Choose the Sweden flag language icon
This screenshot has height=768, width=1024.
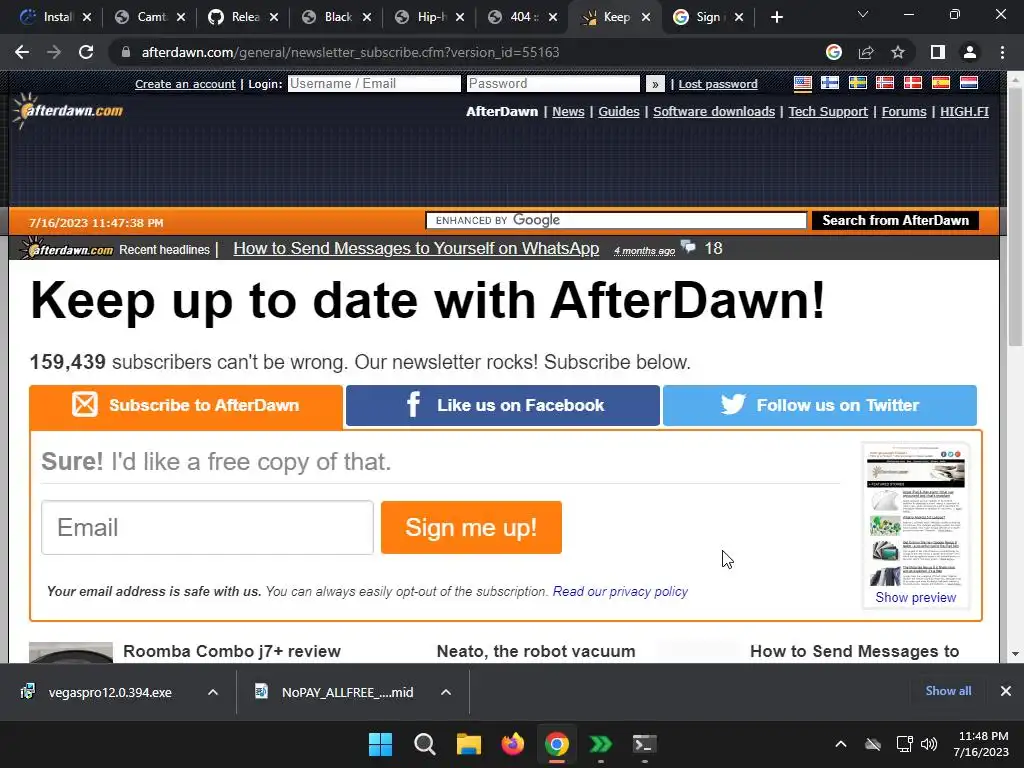[x=857, y=83]
